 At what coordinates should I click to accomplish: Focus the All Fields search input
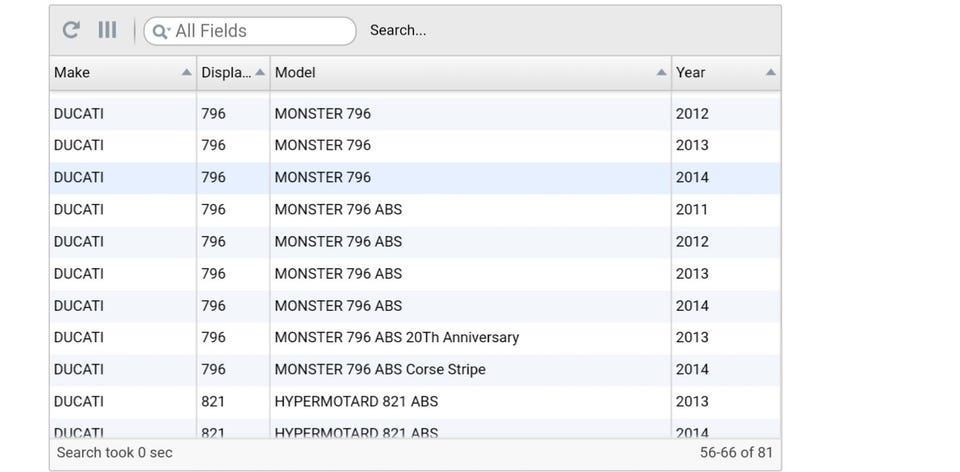(x=260, y=31)
